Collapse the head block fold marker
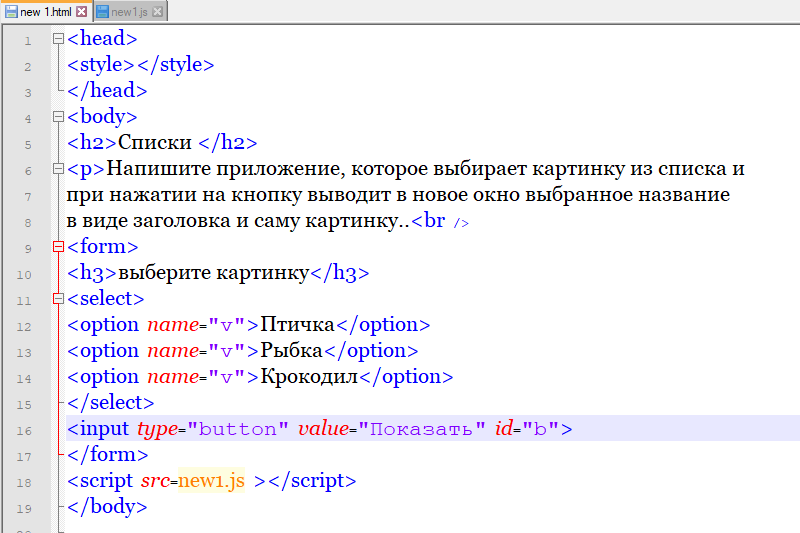Screen dimensions: 800x533 pyautogui.click(x=58, y=40)
